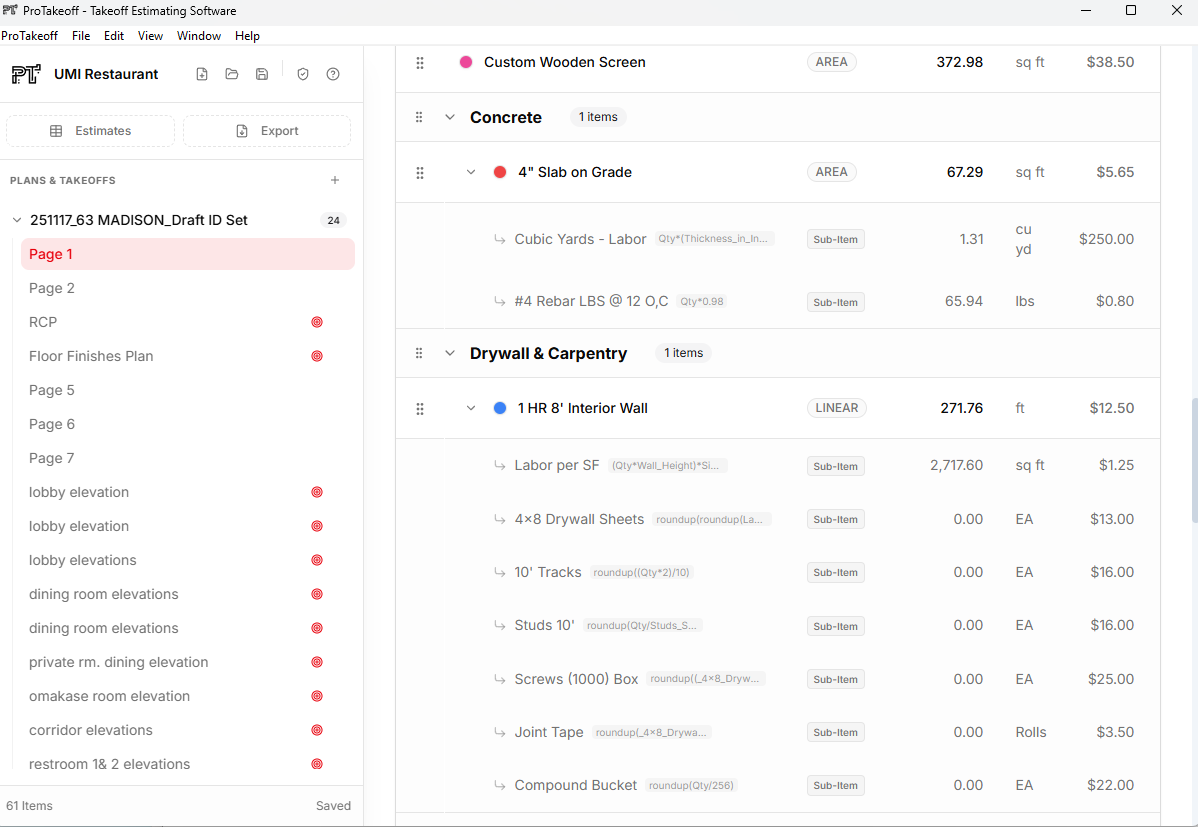
Task: Click the AREA badge on Custom Wooden Screen
Action: point(831,62)
